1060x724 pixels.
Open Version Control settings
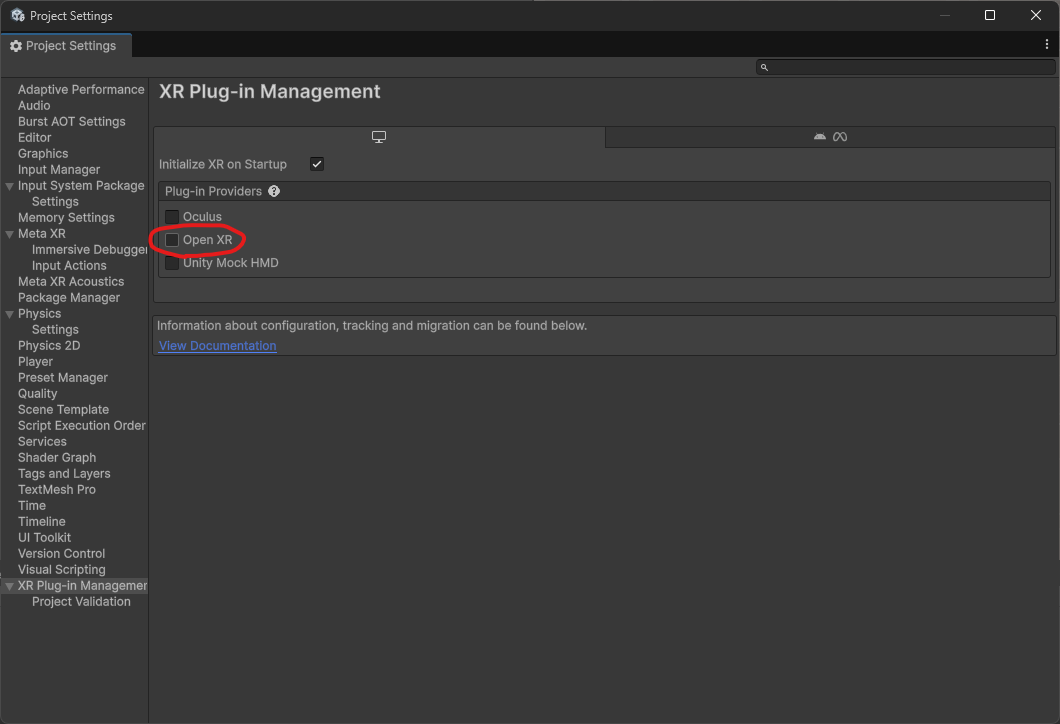62,554
